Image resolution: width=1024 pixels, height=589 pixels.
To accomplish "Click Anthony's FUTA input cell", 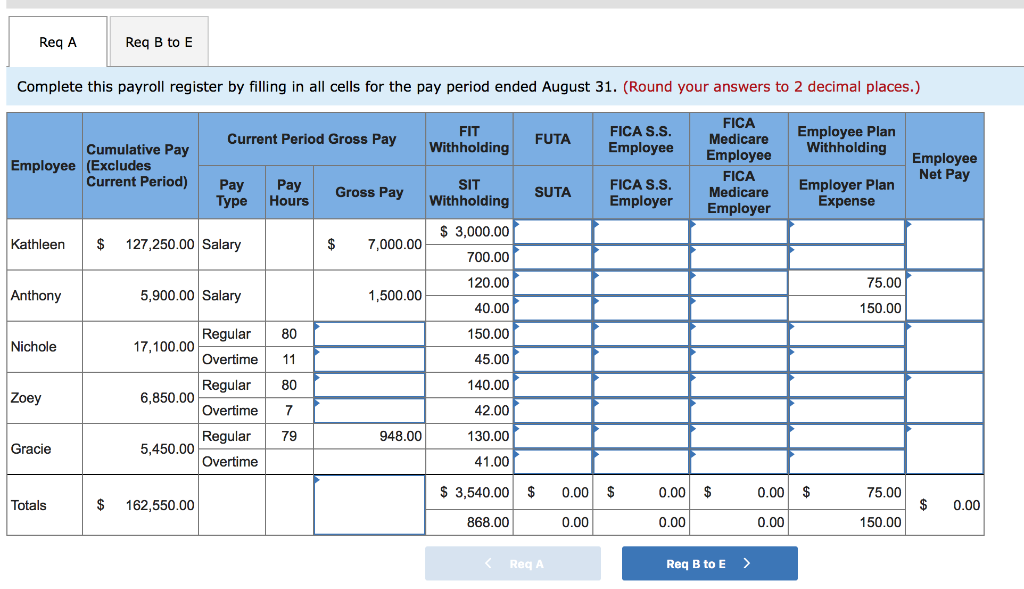I will [x=553, y=283].
